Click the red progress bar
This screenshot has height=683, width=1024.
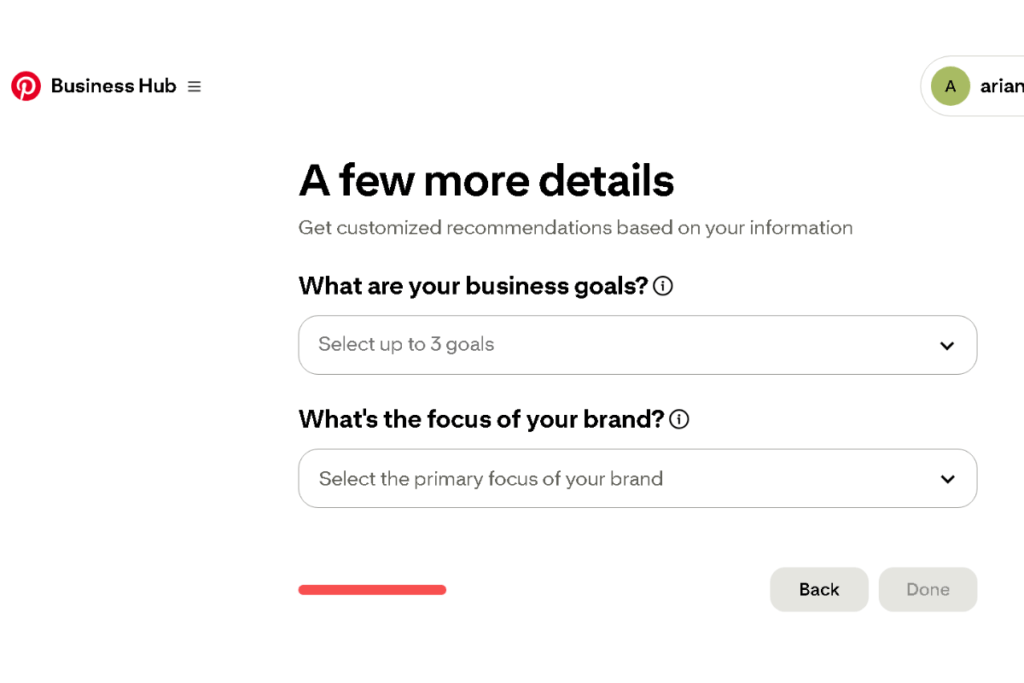[372, 590]
